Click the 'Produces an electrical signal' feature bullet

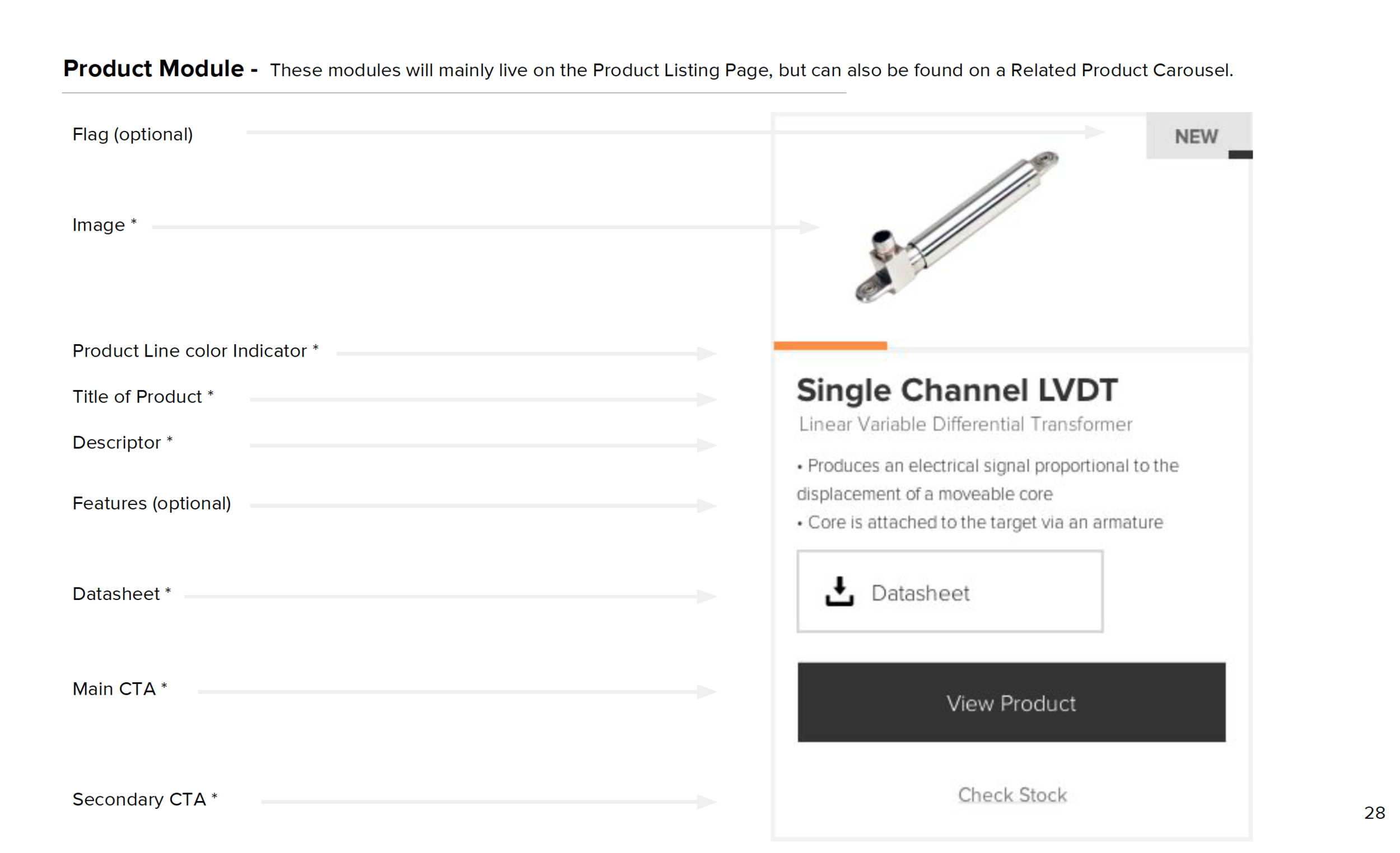click(x=987, y=479)
